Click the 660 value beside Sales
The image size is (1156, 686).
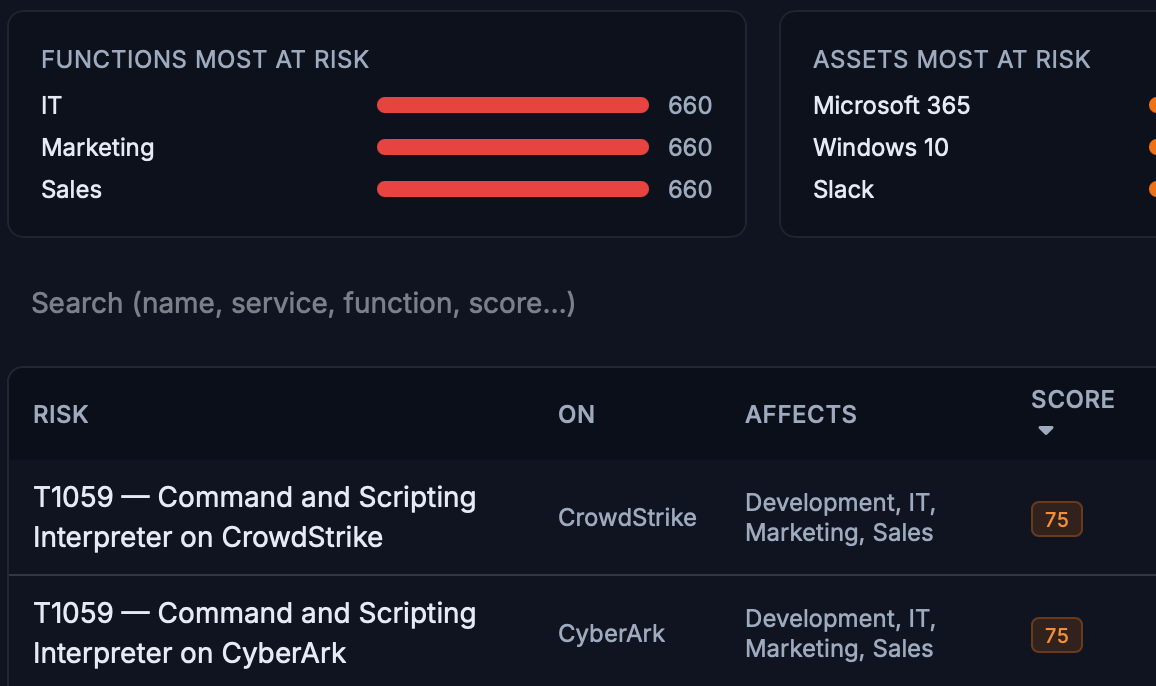coord(690,190)
